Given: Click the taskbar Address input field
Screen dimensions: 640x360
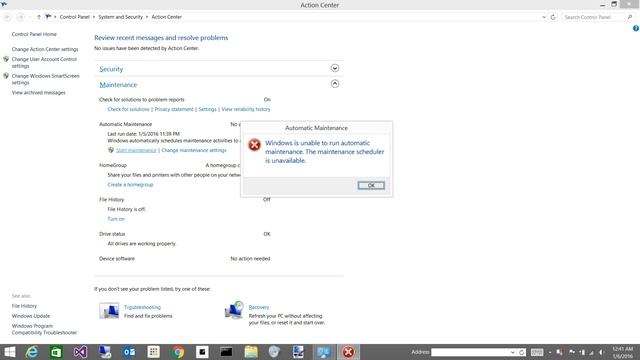Looking at the screenshot, I should (x=470, y=352).
